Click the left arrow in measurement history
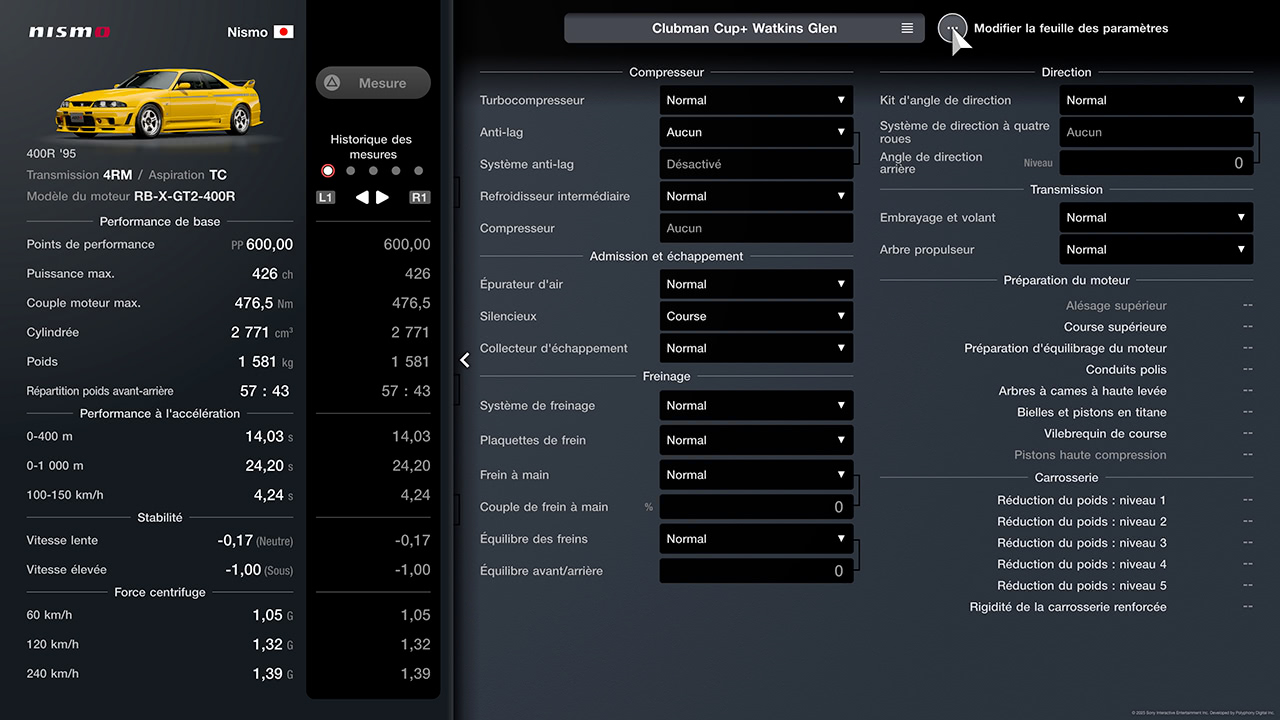 tap(362, 197)
